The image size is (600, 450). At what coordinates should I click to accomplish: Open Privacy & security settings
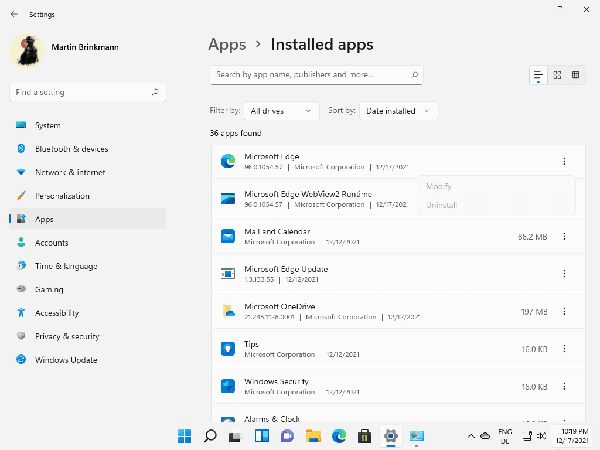(x=88, y=336)
